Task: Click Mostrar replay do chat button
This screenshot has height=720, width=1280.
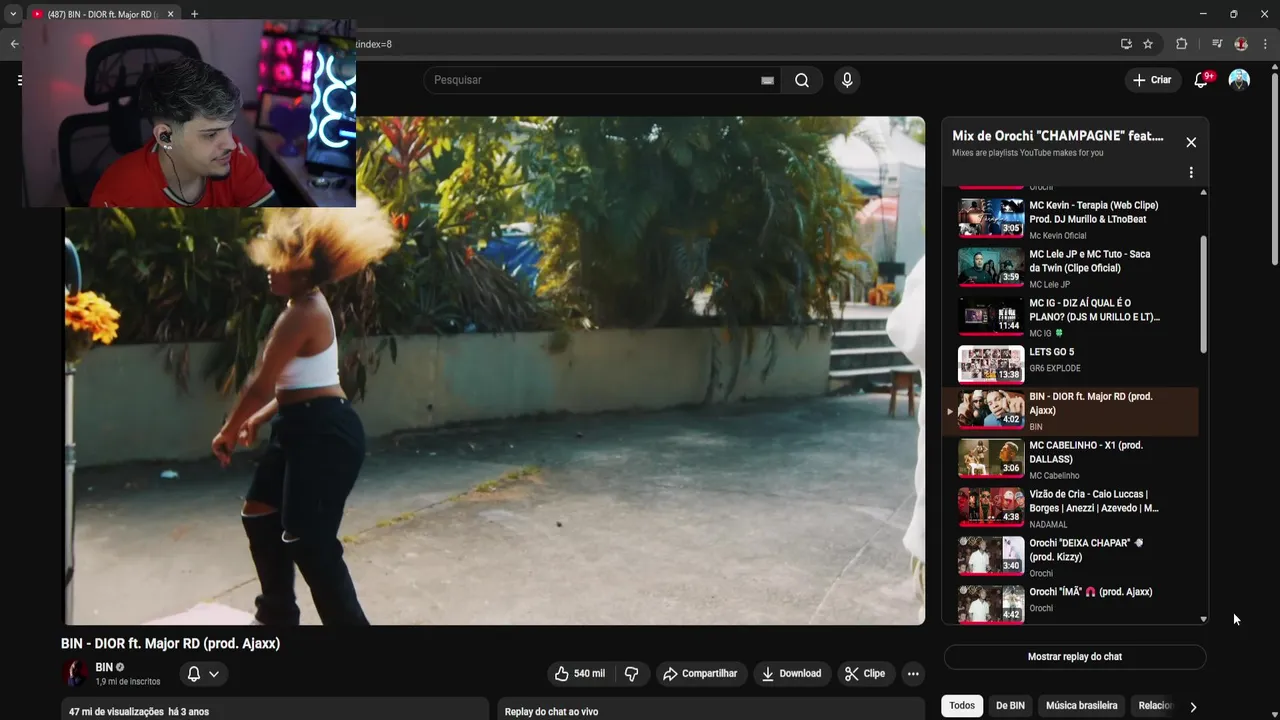Action: 1075,657
